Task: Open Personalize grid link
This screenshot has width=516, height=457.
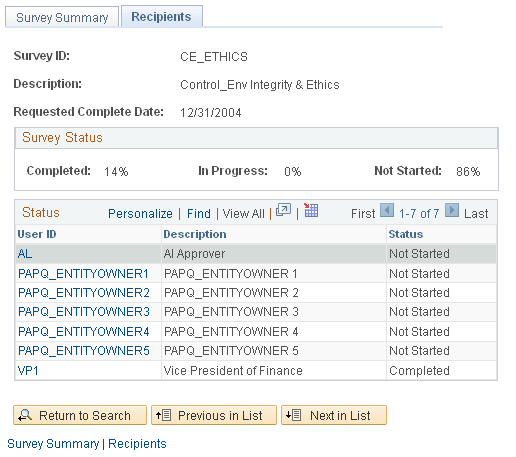Action: (140, 213)
